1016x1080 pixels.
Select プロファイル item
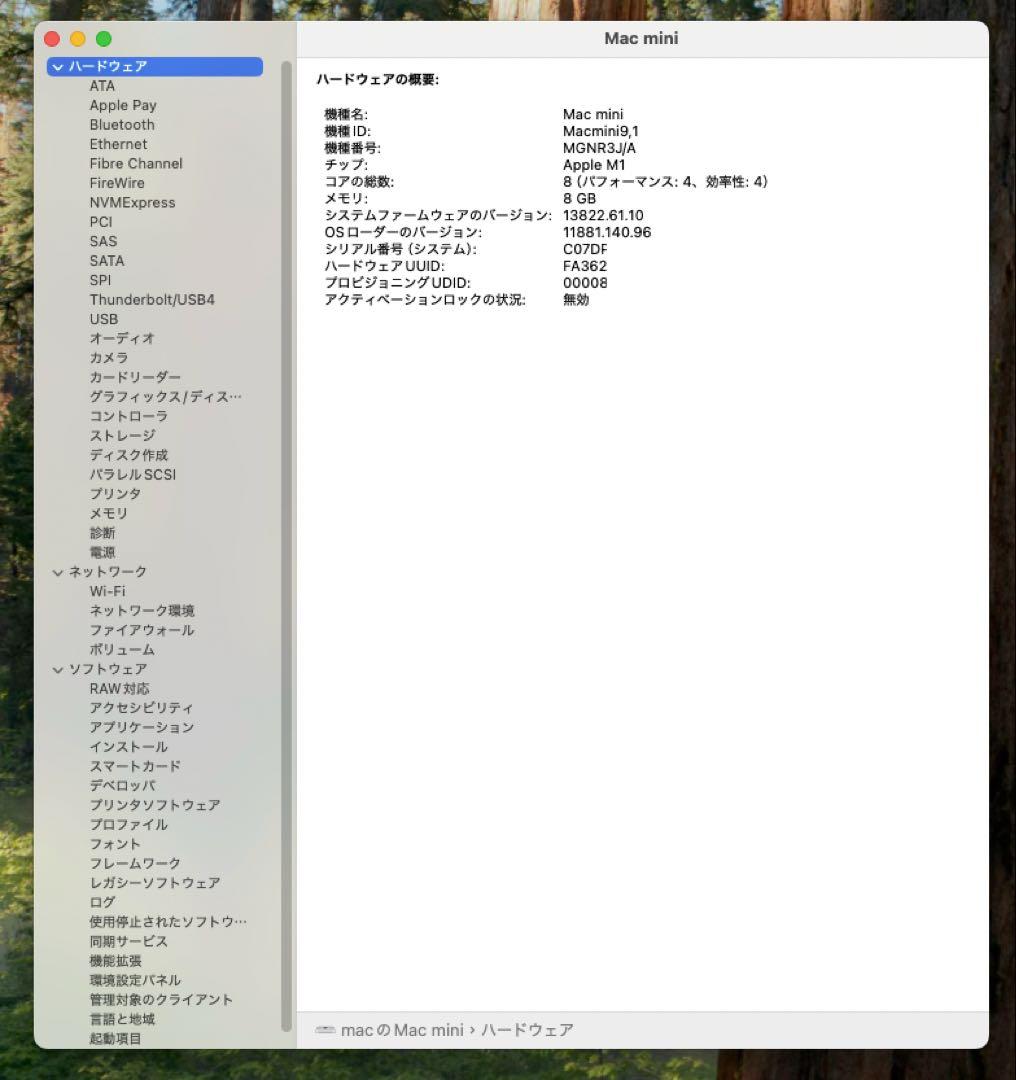click(x=129, y=824)
